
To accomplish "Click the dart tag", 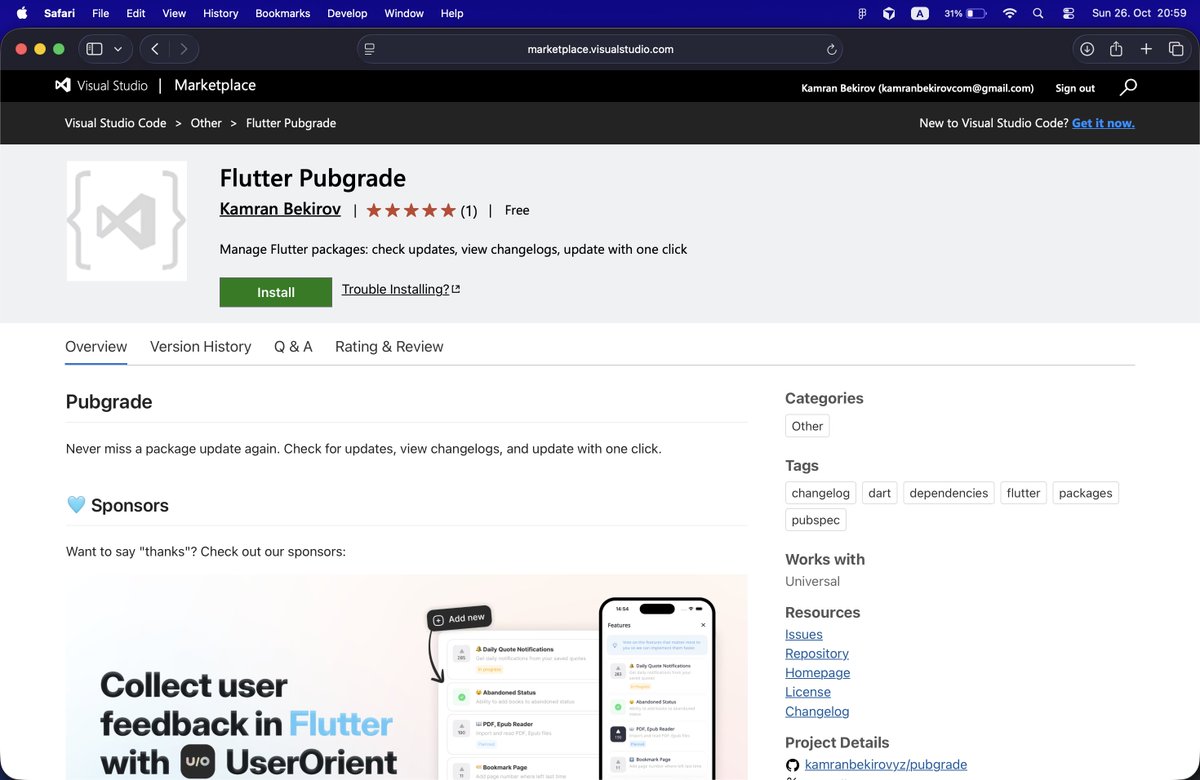I will click(880, 493).
